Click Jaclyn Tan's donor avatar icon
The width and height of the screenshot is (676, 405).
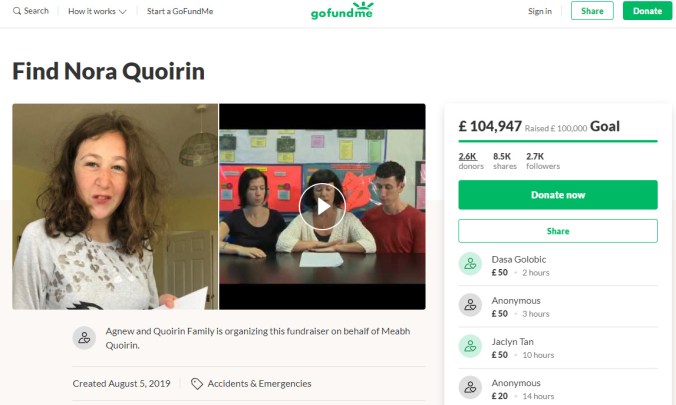470,346
